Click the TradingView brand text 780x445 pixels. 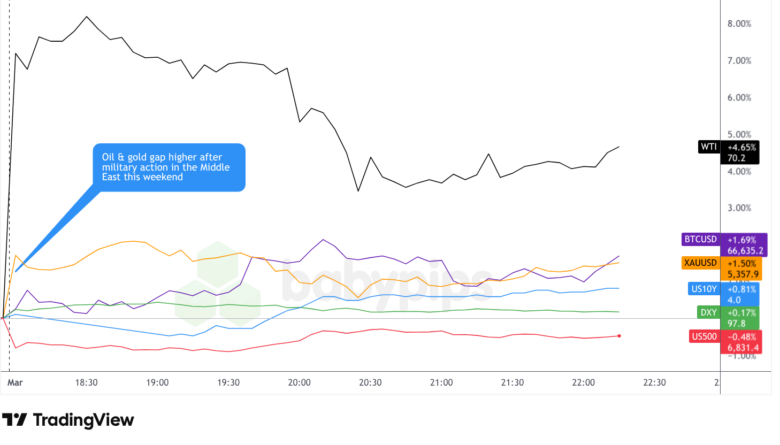83,420
